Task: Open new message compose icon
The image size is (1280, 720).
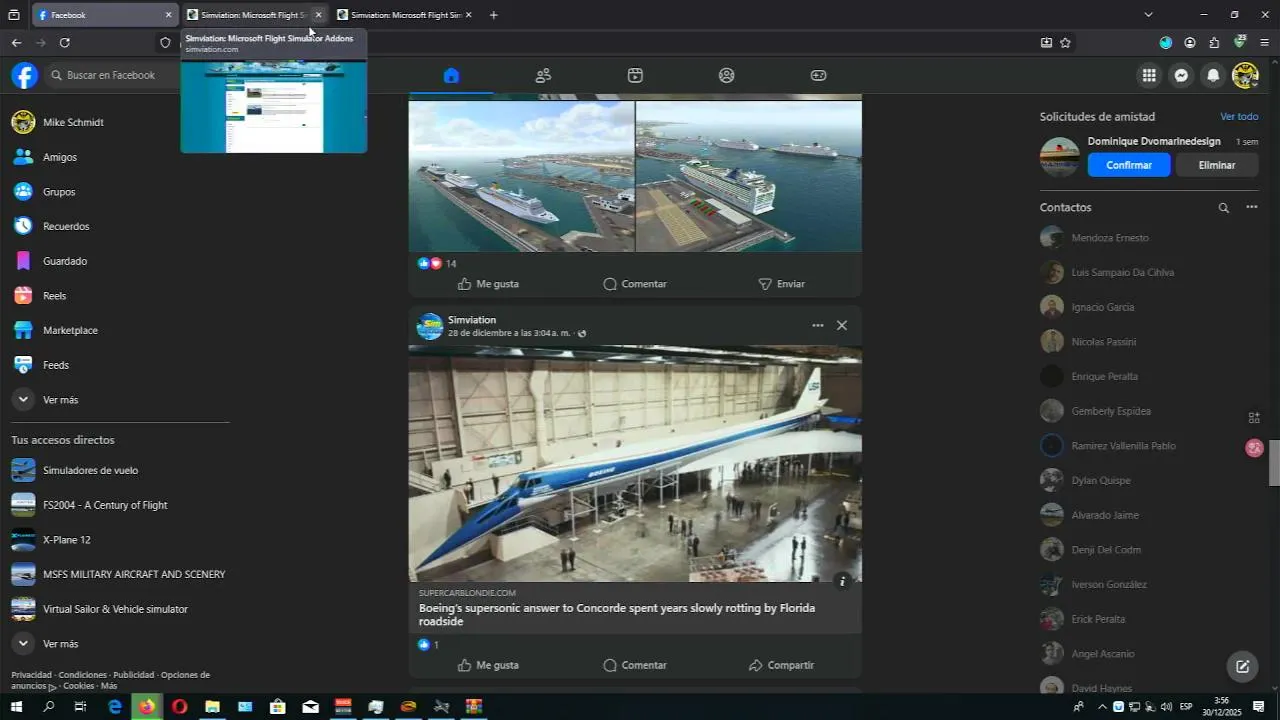Action: (x=1242, y=666)
